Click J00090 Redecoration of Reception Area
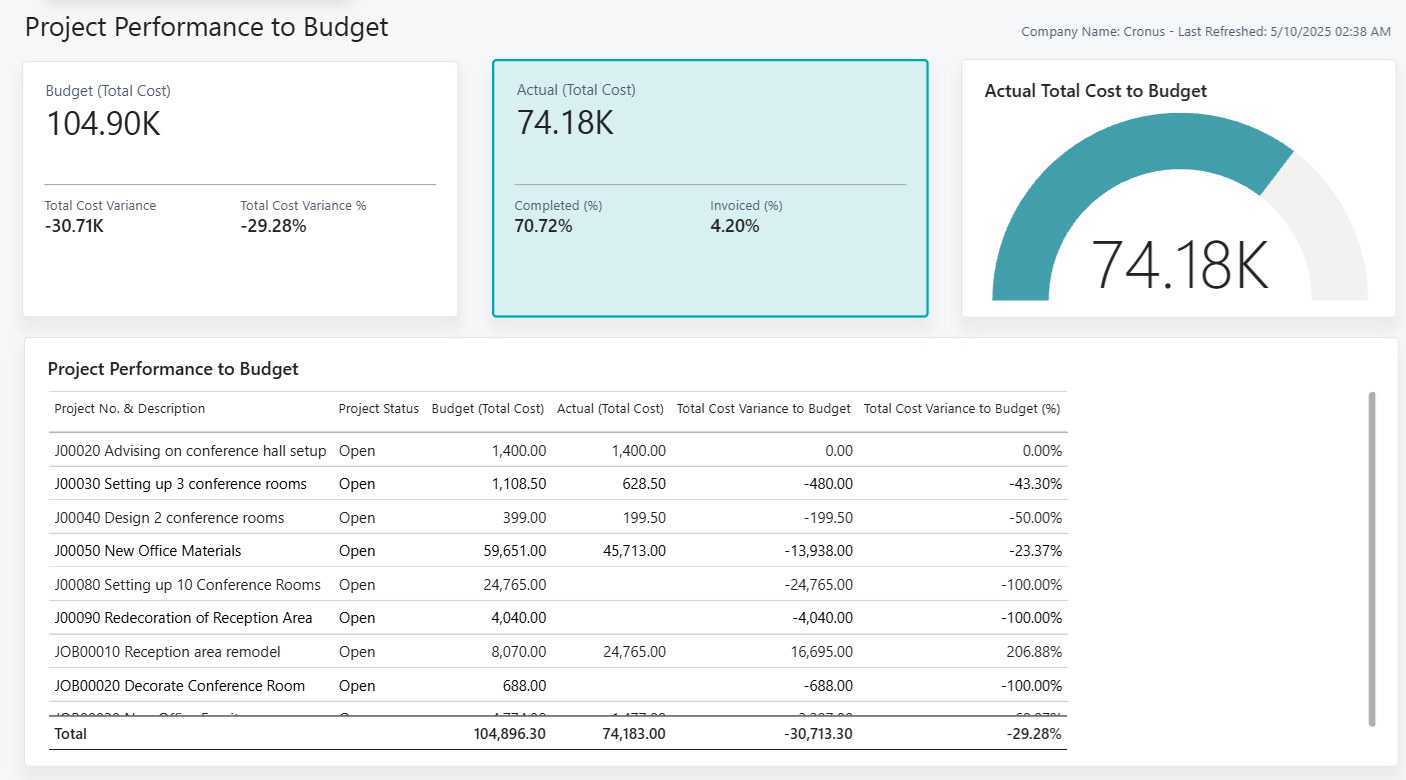Viewport: 1406px width, 780px height. click(183, 618)
